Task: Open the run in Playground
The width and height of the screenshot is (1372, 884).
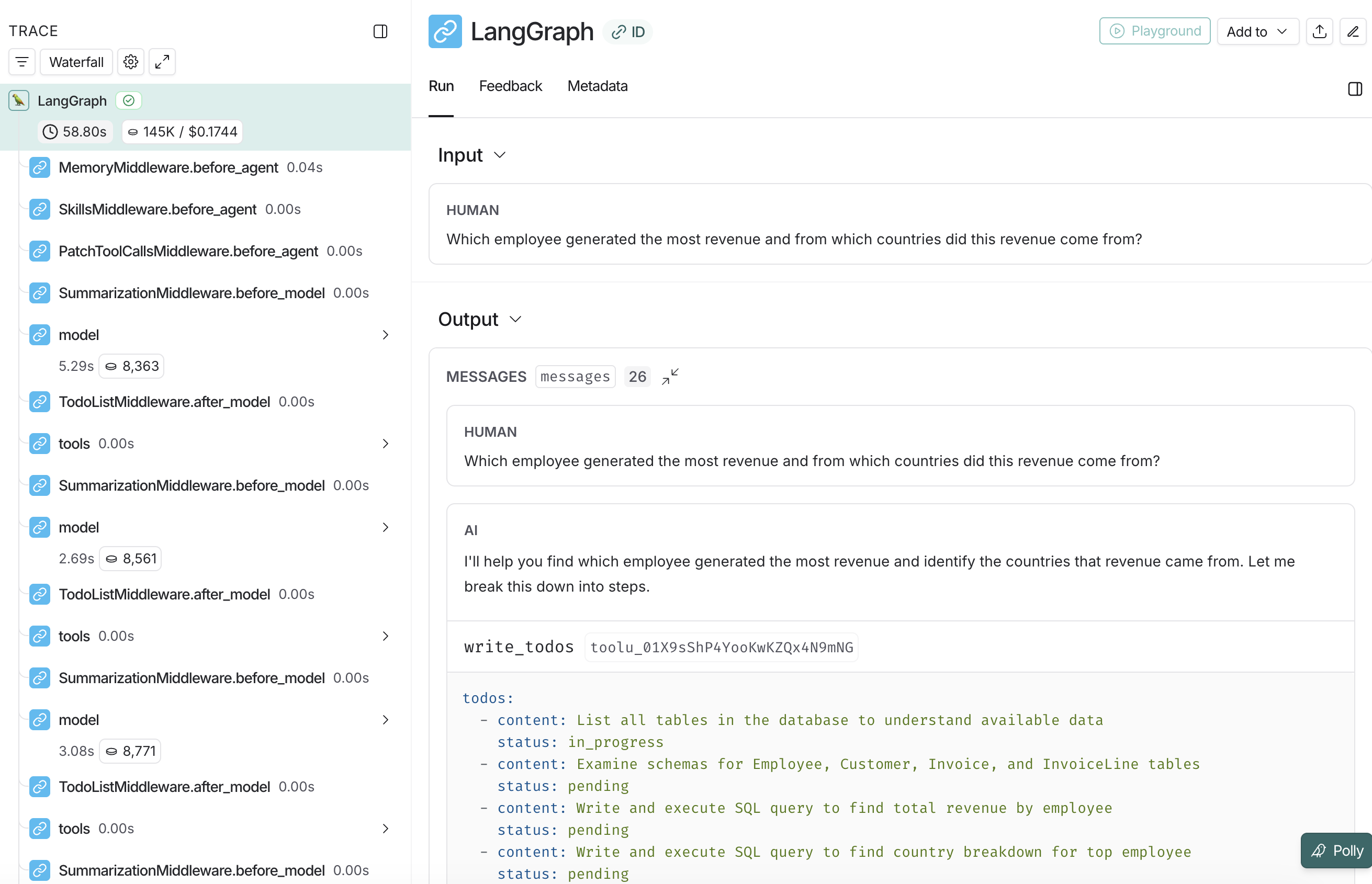Action: (x=1154, y=31)
